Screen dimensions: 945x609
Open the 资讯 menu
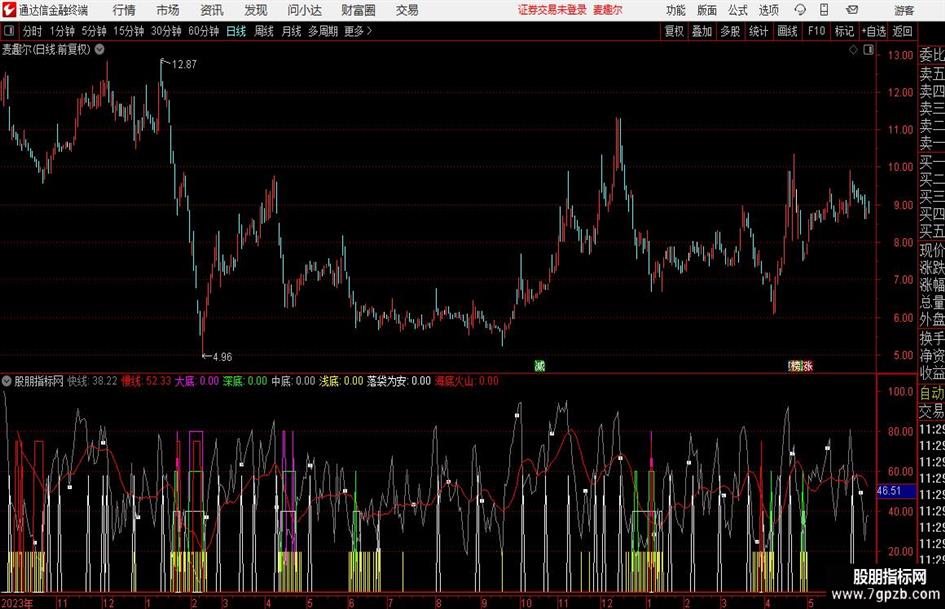pos(212,10)
